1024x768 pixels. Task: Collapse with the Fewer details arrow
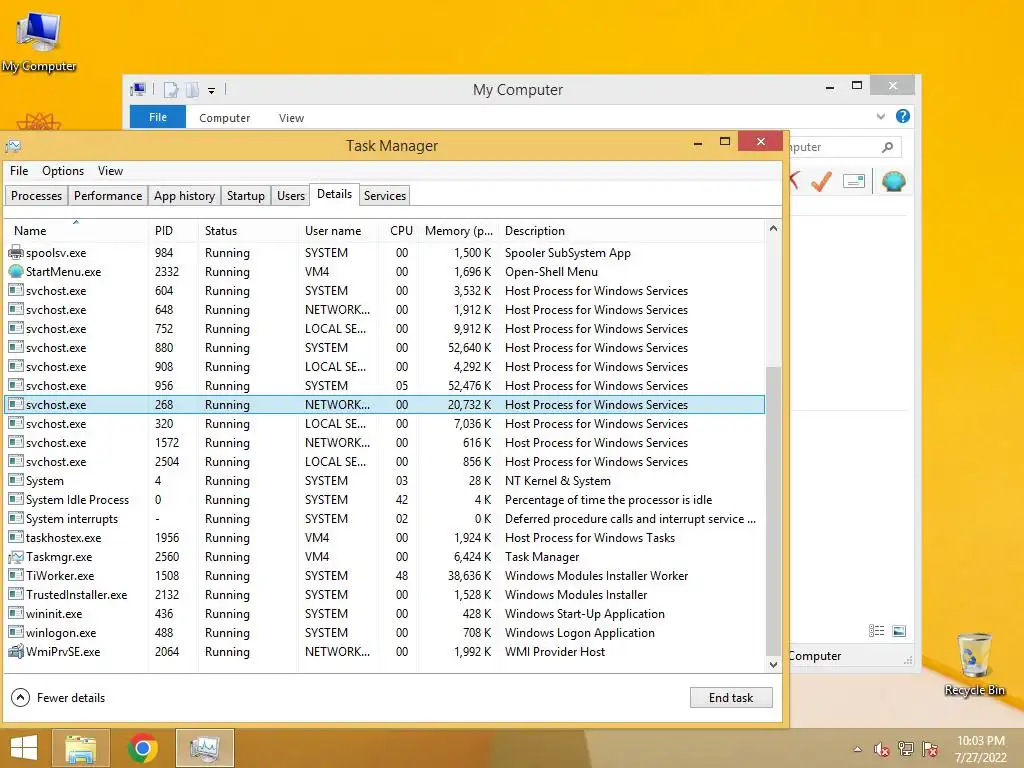click(20, 697)
